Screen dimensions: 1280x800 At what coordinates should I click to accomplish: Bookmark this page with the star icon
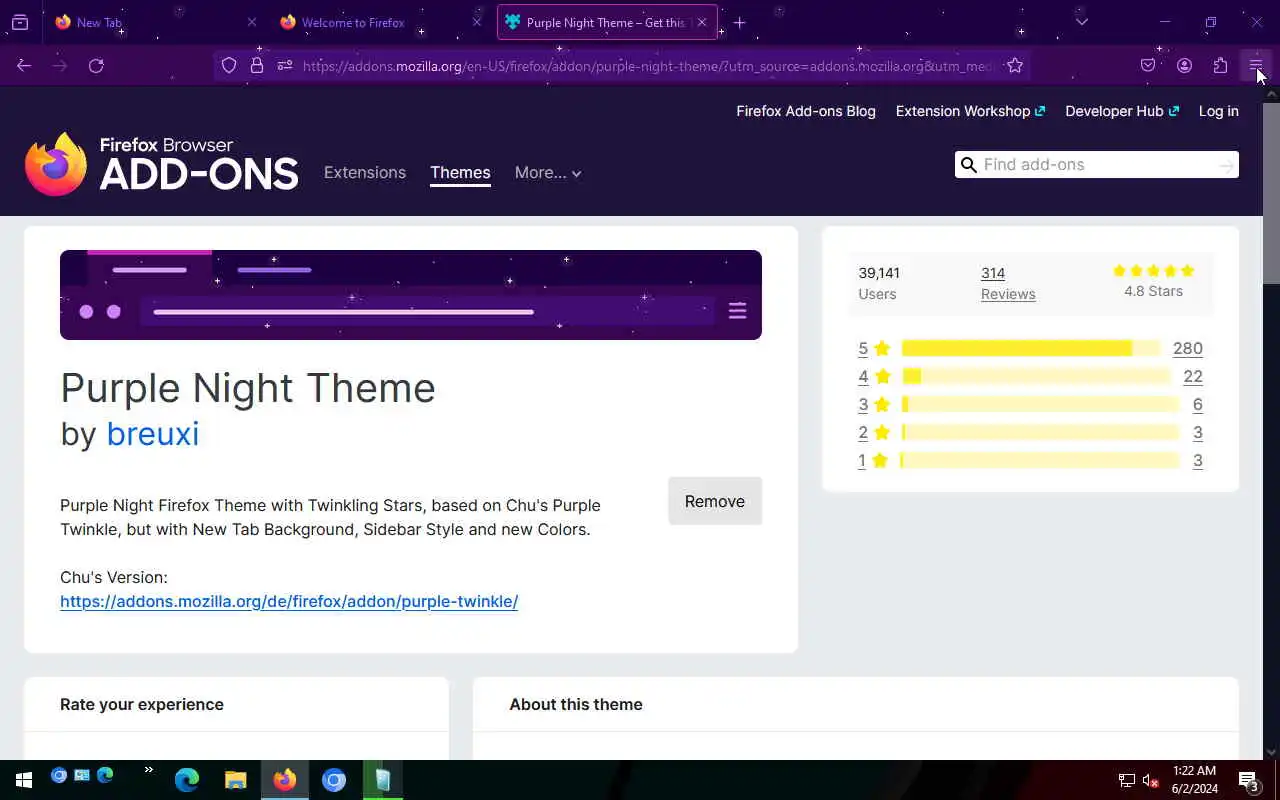coord(1015,65)
